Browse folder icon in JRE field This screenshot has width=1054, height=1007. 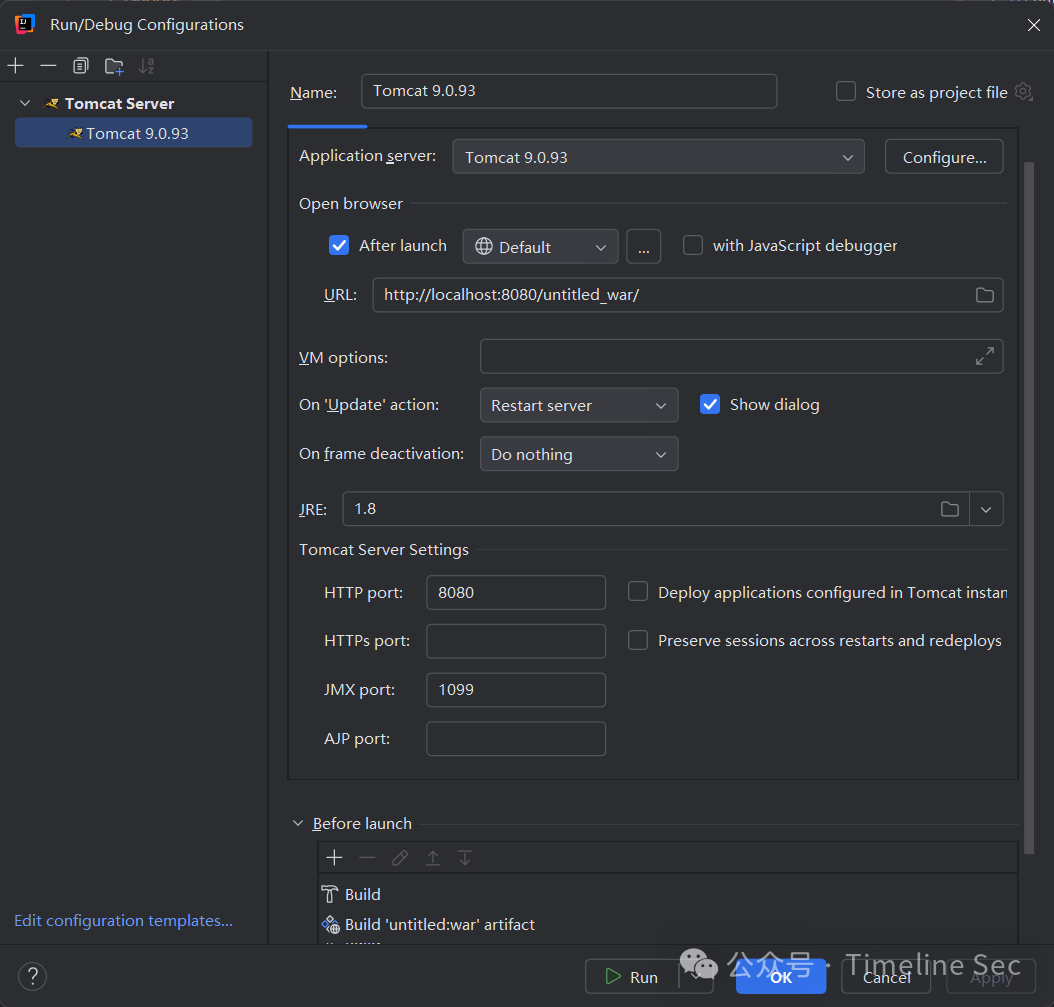pyautogui.click(x=949, y=509)
